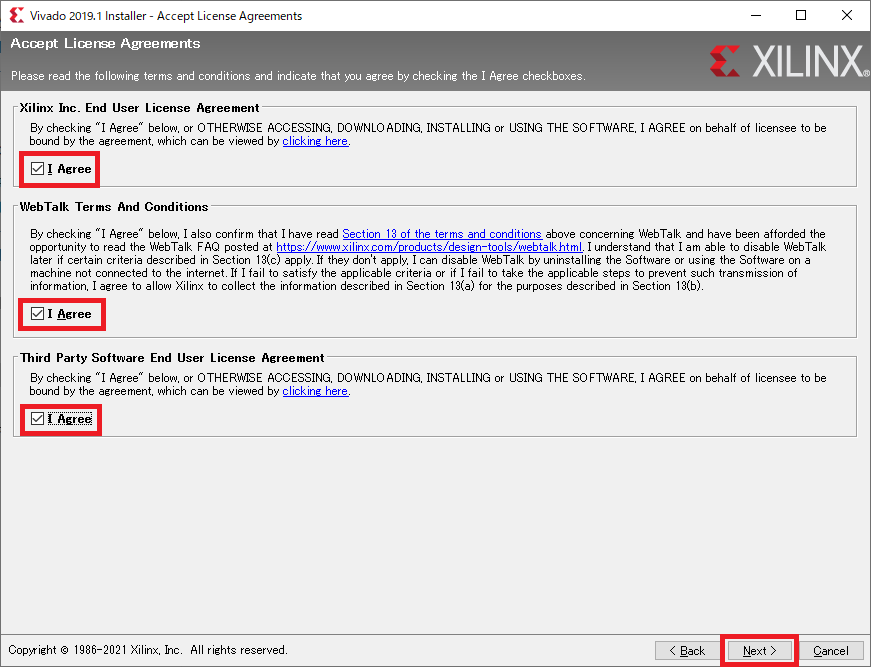Visit the WebTalk FAQ xilinx.com URL
This screenshot has width=871, height=667.
pos(429,247)
